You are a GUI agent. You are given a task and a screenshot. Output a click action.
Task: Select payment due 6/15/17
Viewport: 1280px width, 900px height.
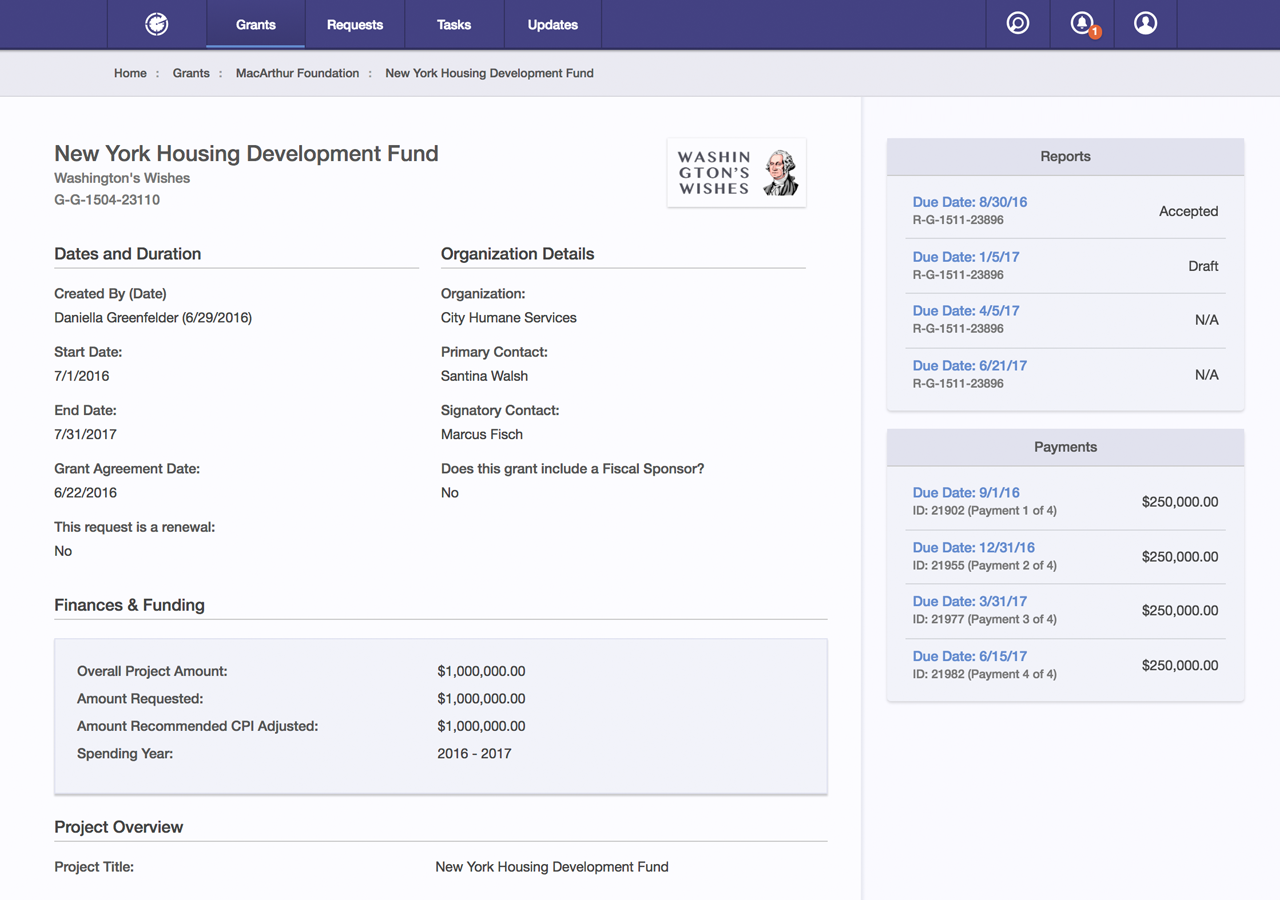tap(969, 657)
